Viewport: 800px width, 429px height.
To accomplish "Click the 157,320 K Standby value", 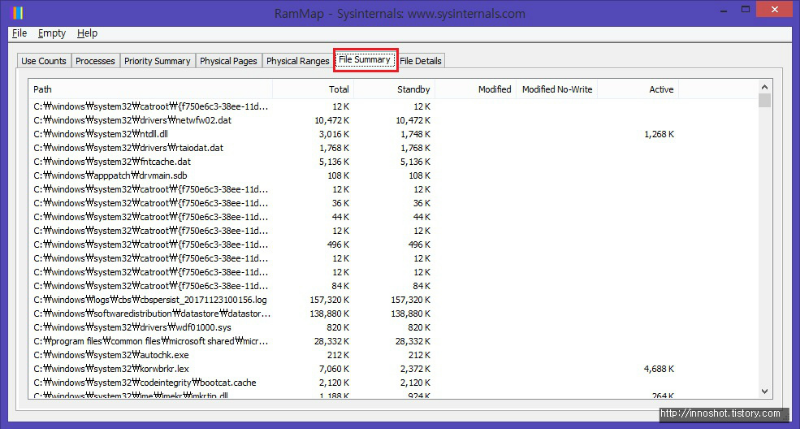I will click(410, 300).
